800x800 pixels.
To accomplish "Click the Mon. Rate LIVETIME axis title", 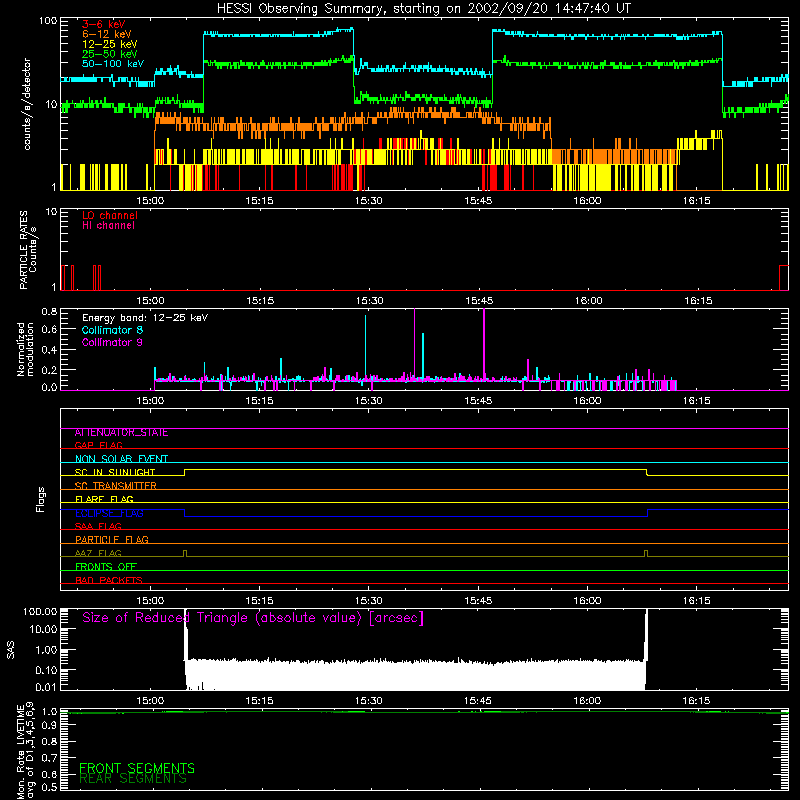I will 25,750.
